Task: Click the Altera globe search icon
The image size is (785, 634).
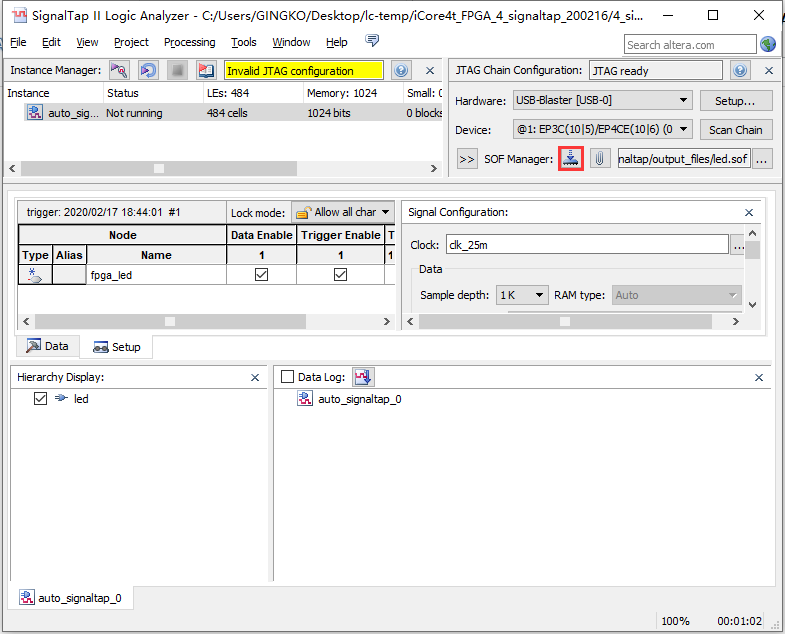Action: click(768, 44)
